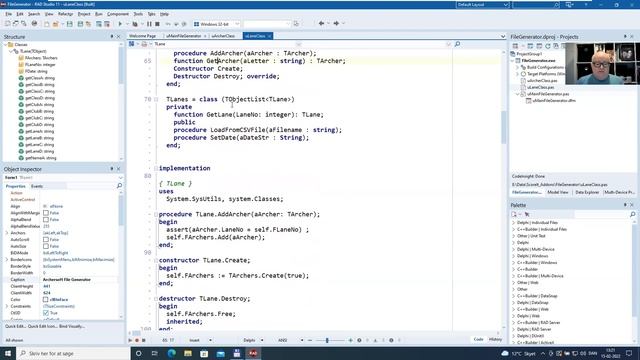Image resolution: width=640 pixels, height=360 pixels.
Task: Expand the C++Builder palette group
Action: coord(513,269)
